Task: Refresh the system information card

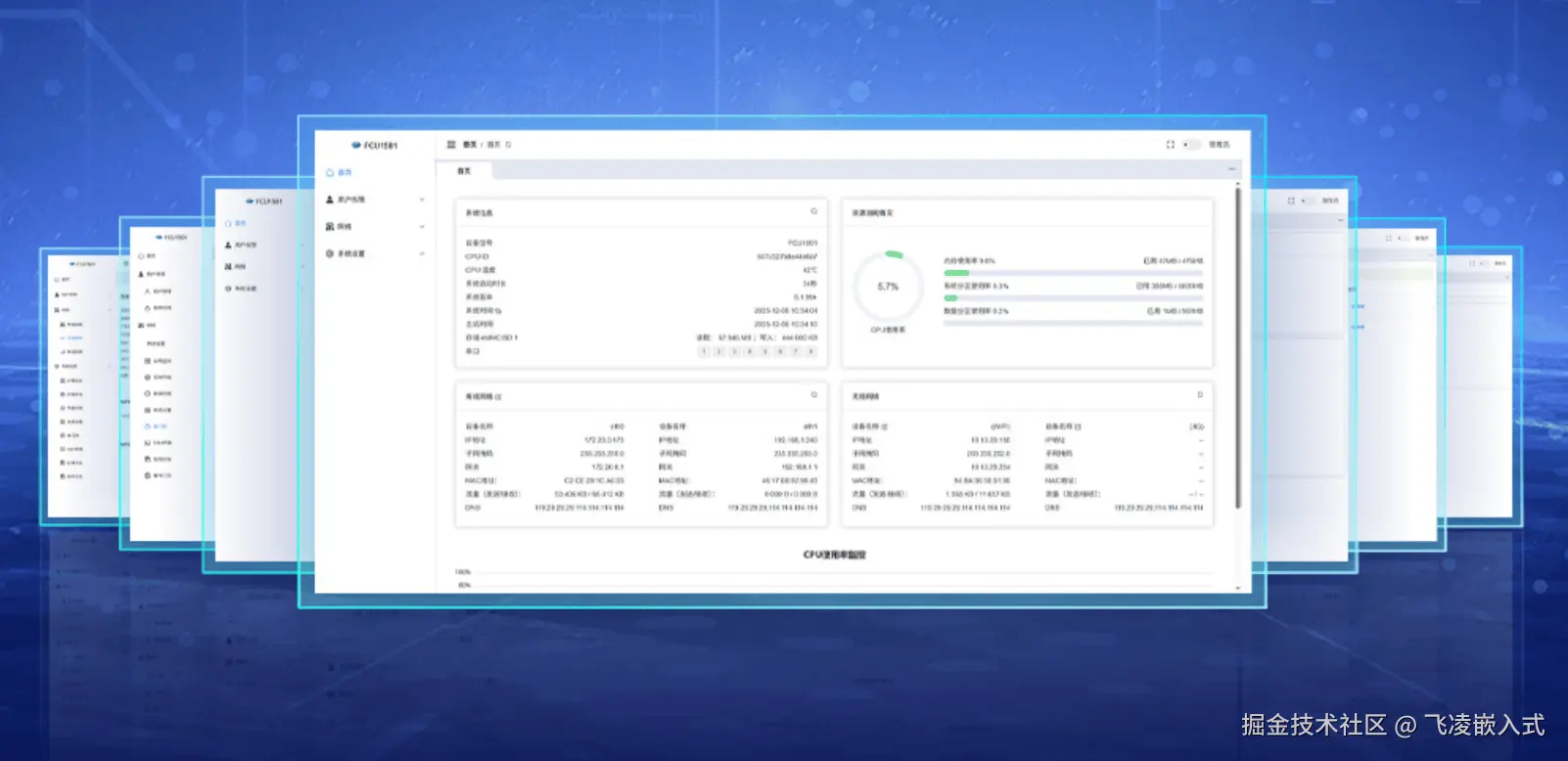Action: [813, 211]
